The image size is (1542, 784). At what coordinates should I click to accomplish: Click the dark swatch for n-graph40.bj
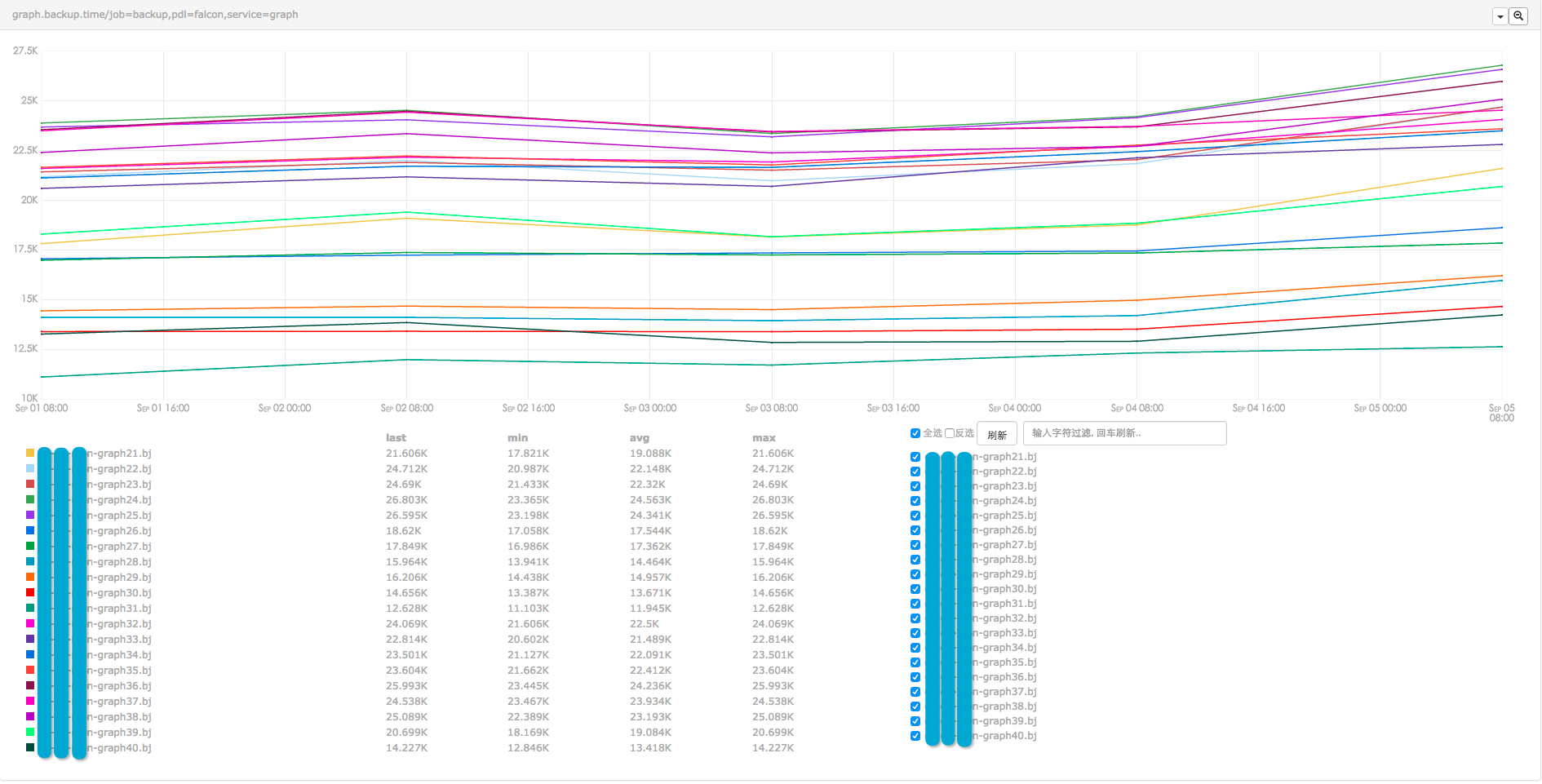(30, 747)
